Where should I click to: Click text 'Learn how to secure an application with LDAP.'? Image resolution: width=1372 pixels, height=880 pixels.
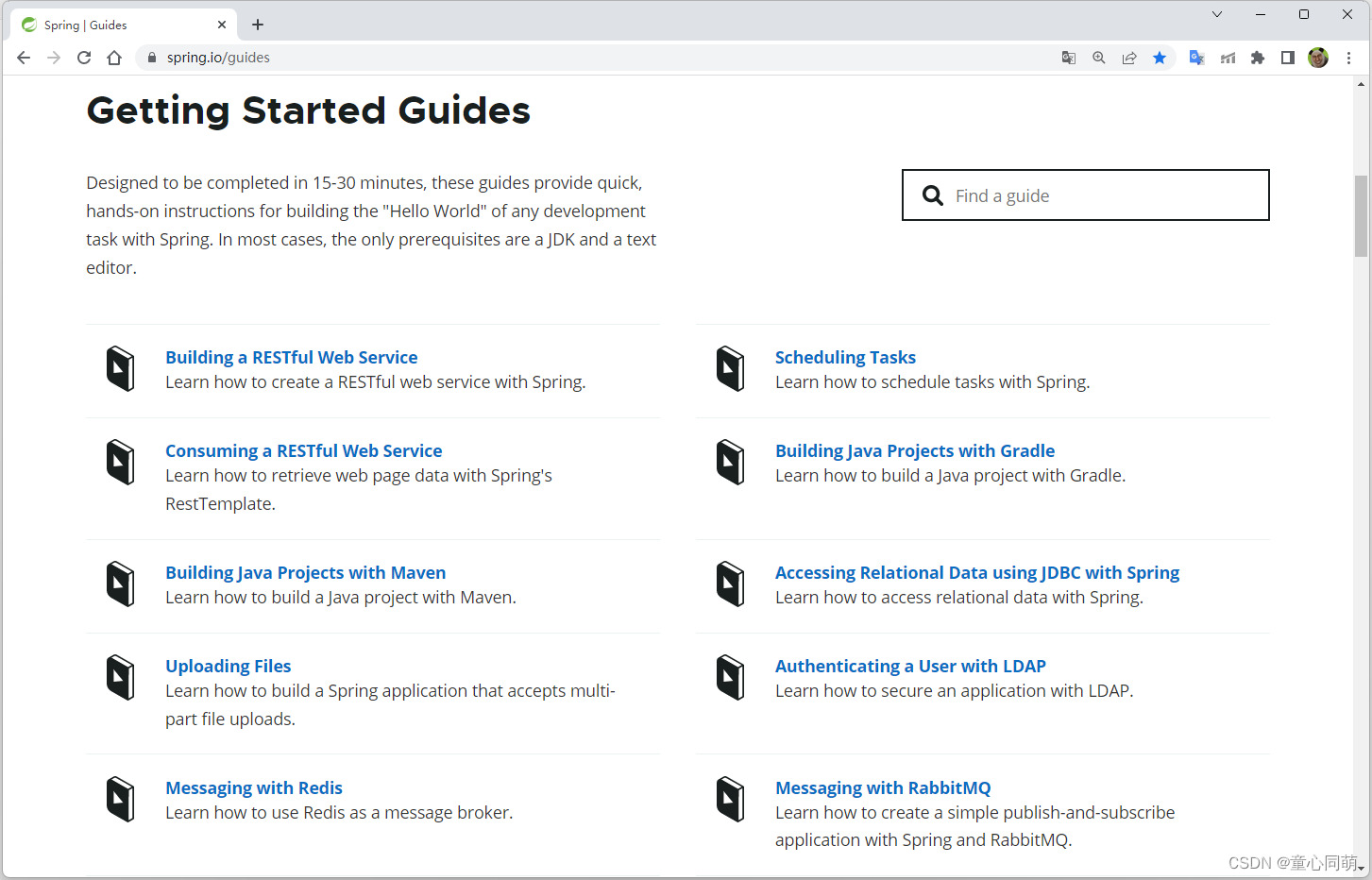[x=954, y=690]
